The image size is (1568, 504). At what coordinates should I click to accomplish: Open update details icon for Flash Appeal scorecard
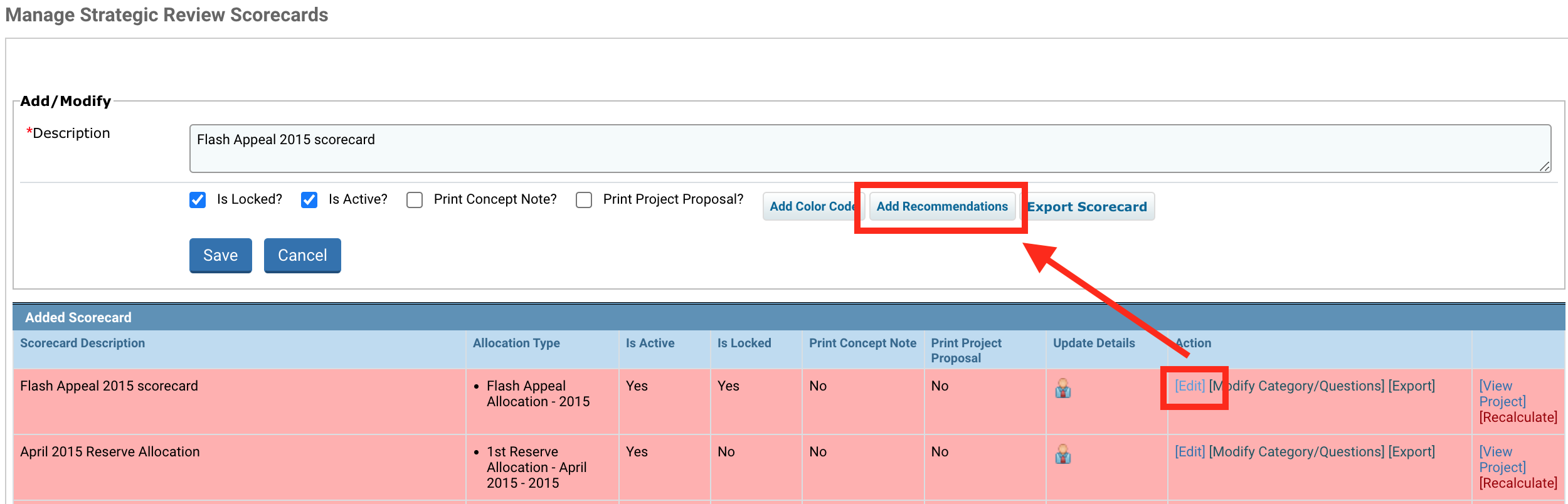tap(1062, 389)
